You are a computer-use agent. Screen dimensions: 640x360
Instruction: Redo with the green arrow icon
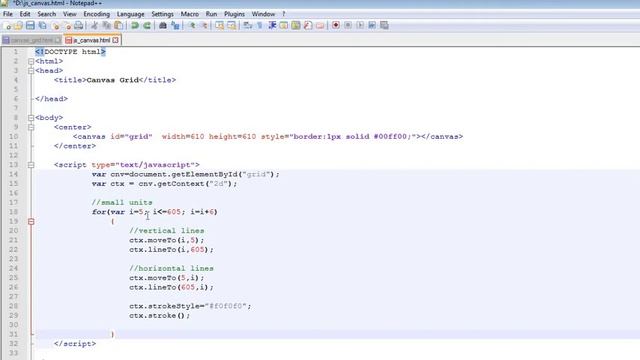(x=147, y=26)
